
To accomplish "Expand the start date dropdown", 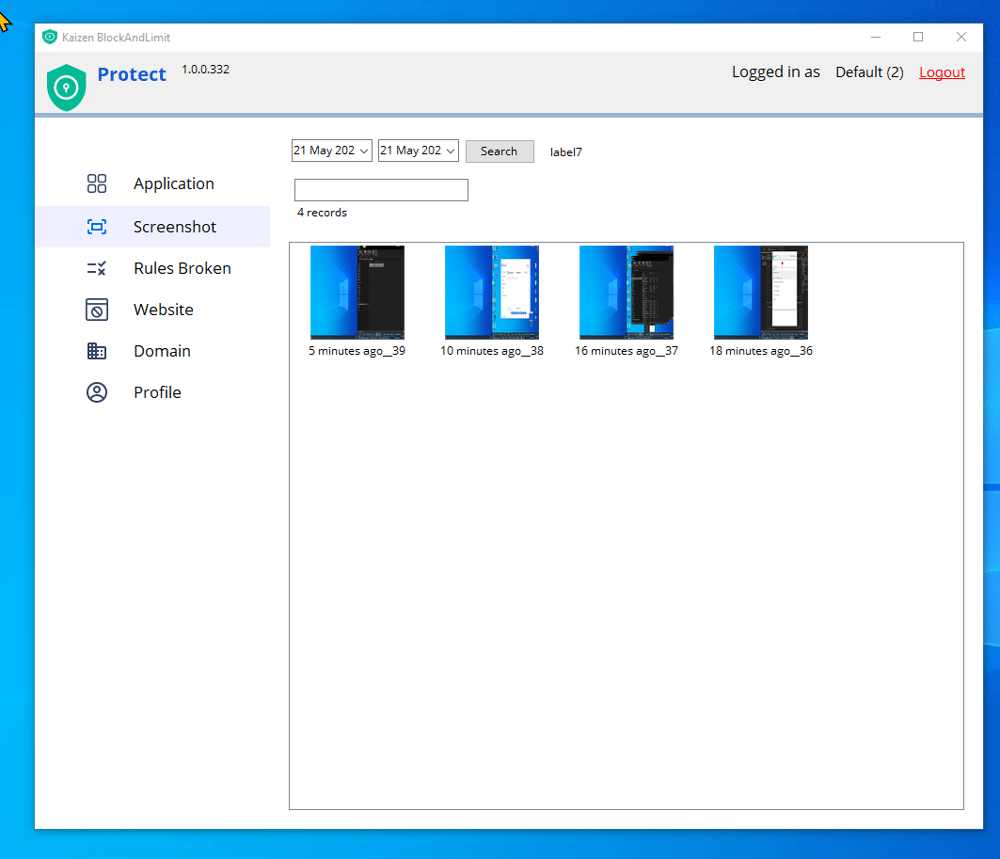I will click(x=364, y=151).
